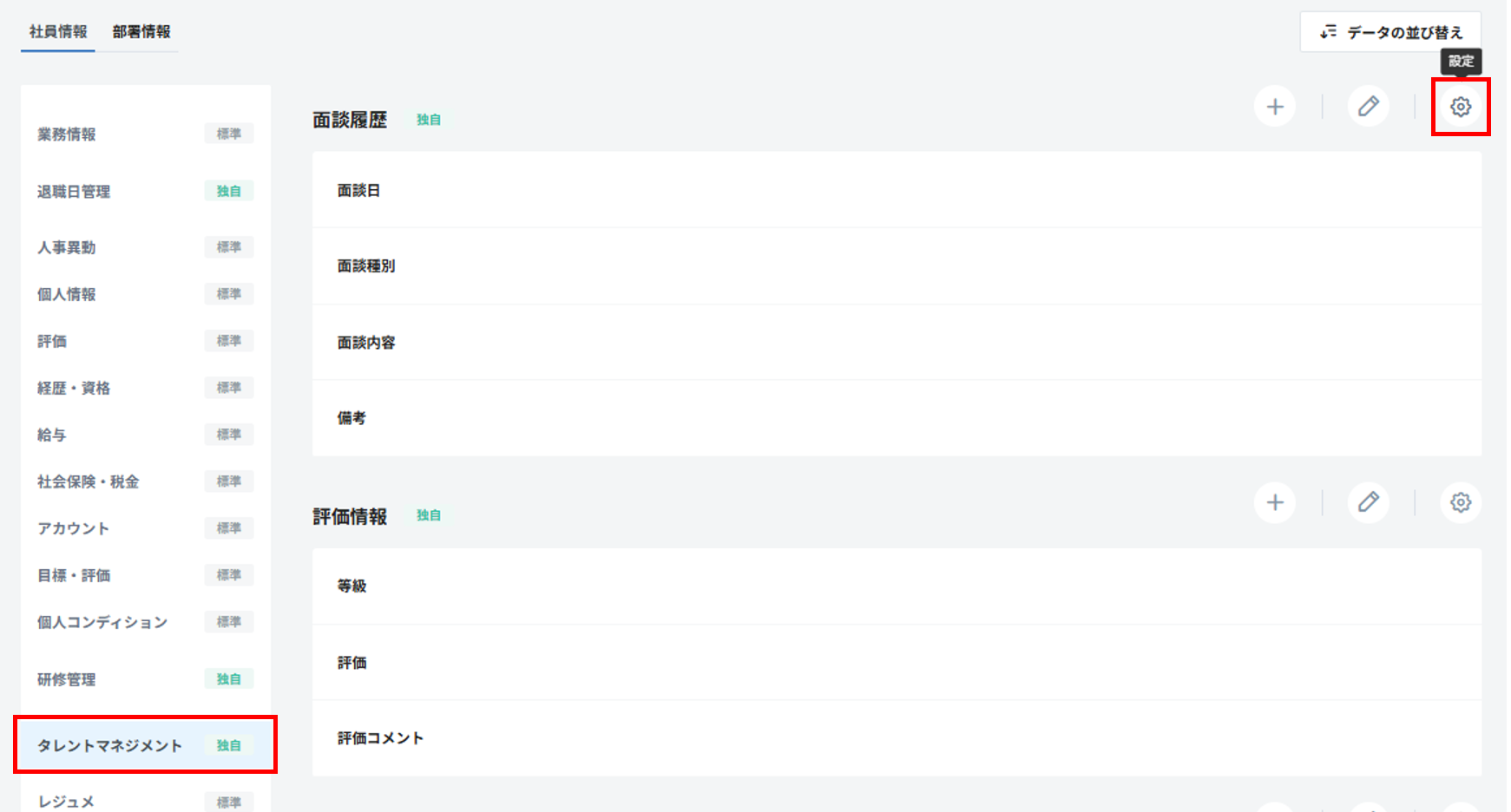Click the データの並び替え sort button

click(1390, 32)
